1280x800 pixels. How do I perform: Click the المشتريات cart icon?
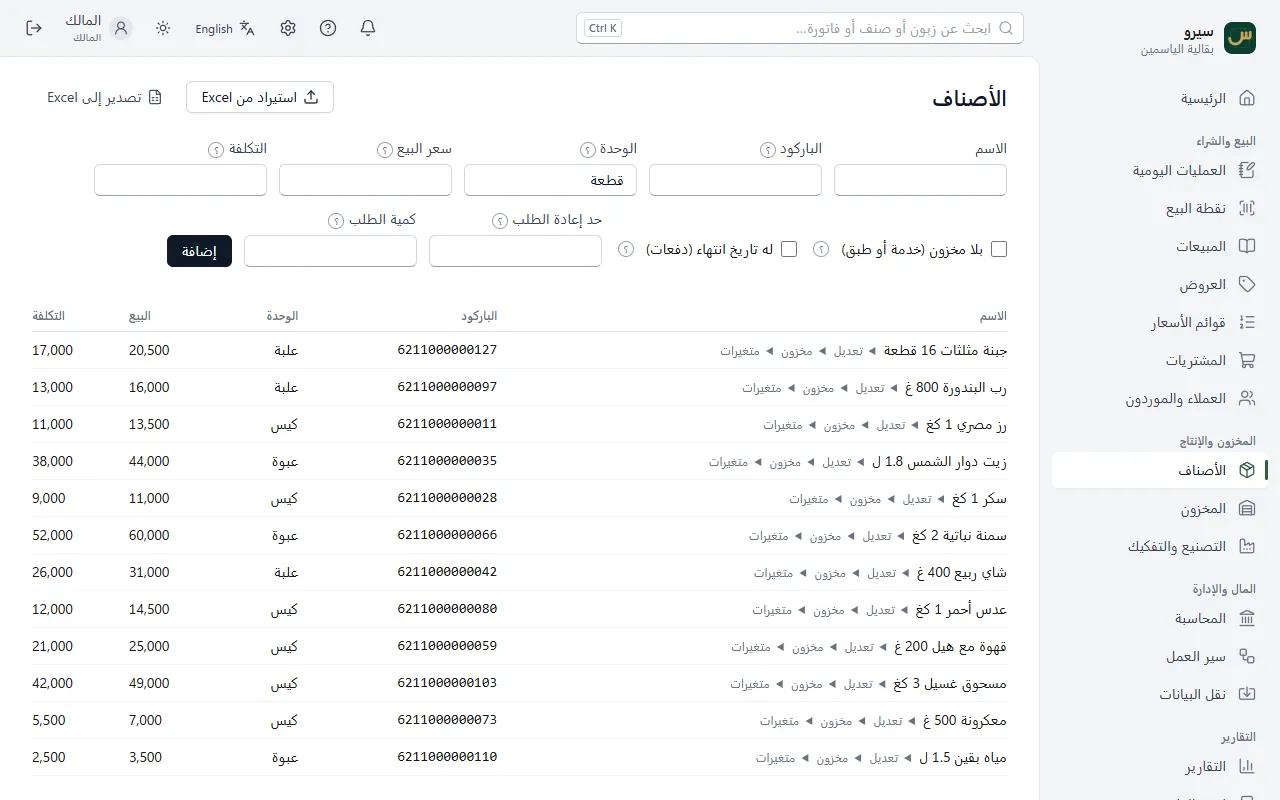(x=1247, y=360)
